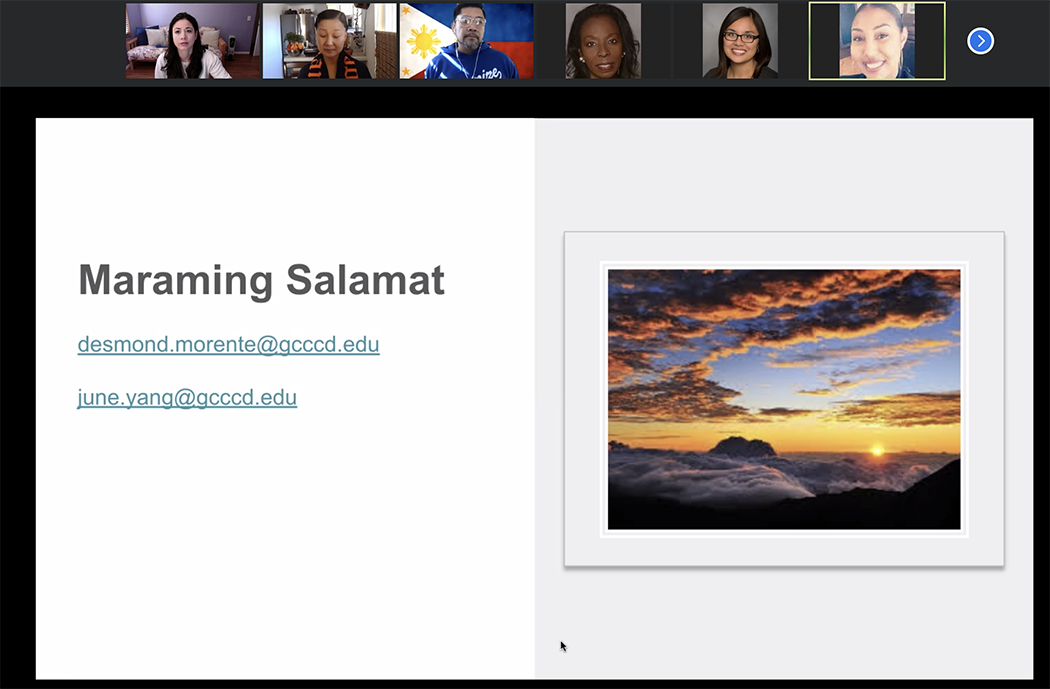Screen dimensions: 1050x689
Task: Click the mountain peak silhouette in photo
Action: (742, 446)
